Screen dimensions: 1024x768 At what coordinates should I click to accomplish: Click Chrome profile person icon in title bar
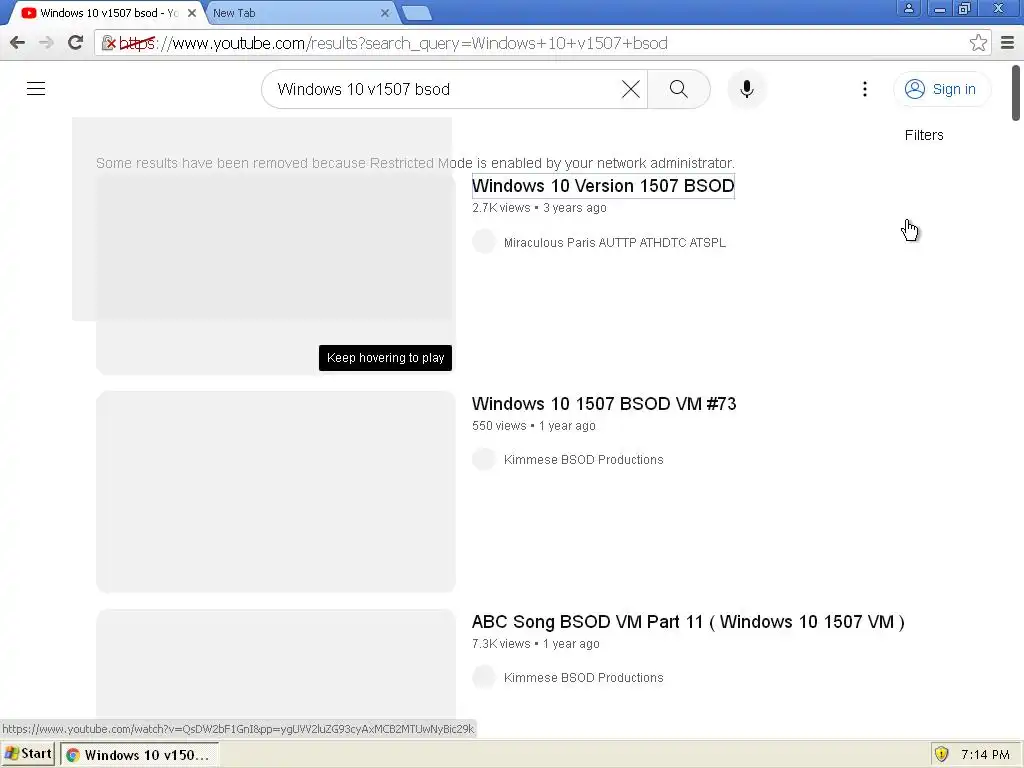[908, 8]
